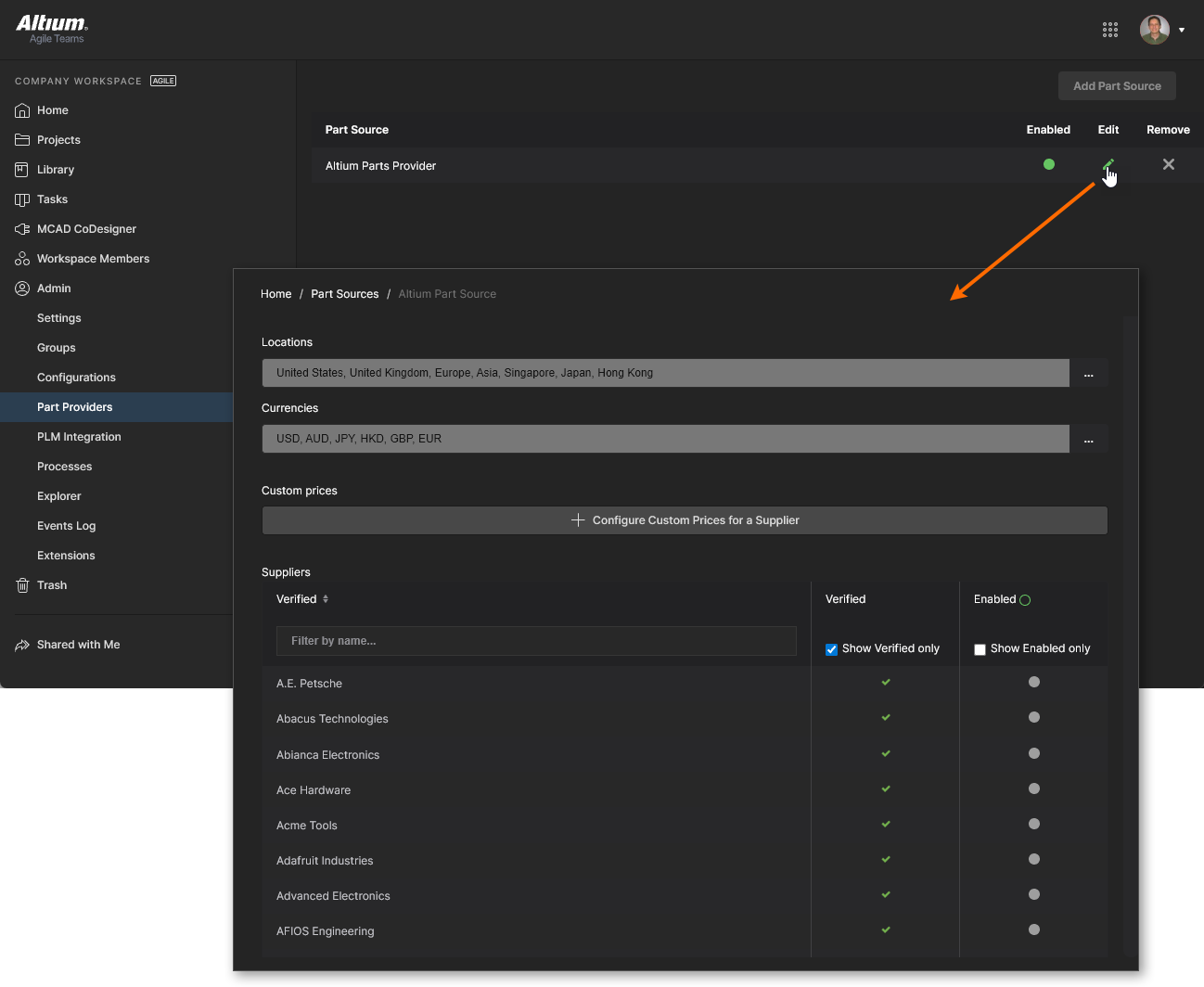
Task: Click the Trash bin icon in sidebar
Action: [22, 585]
